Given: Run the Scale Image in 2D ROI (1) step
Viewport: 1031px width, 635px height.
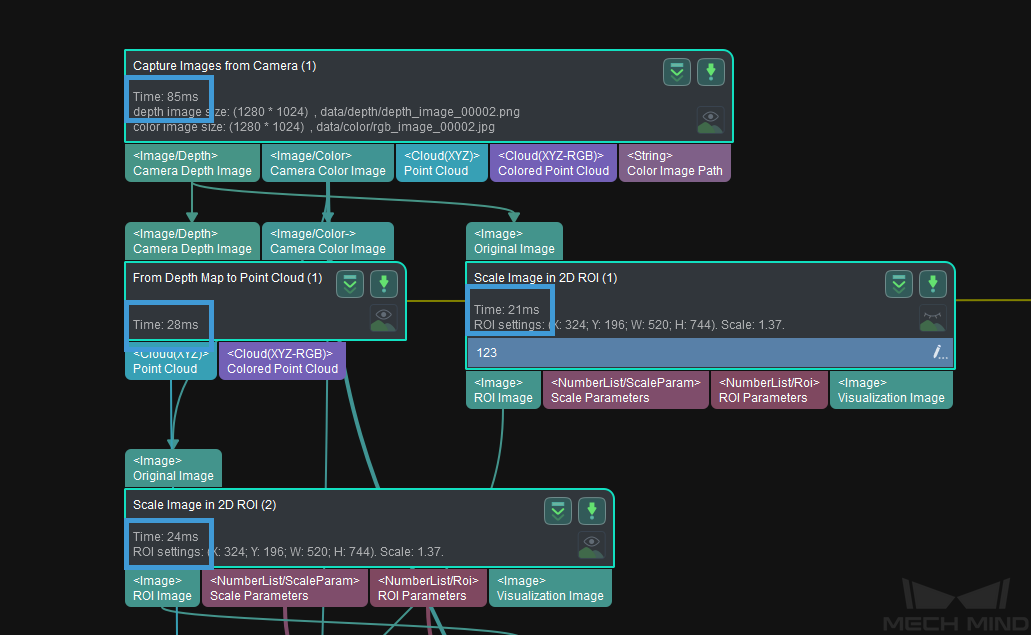Looking at the screenshot, I should pyautogui.click(x=932, y=284).
